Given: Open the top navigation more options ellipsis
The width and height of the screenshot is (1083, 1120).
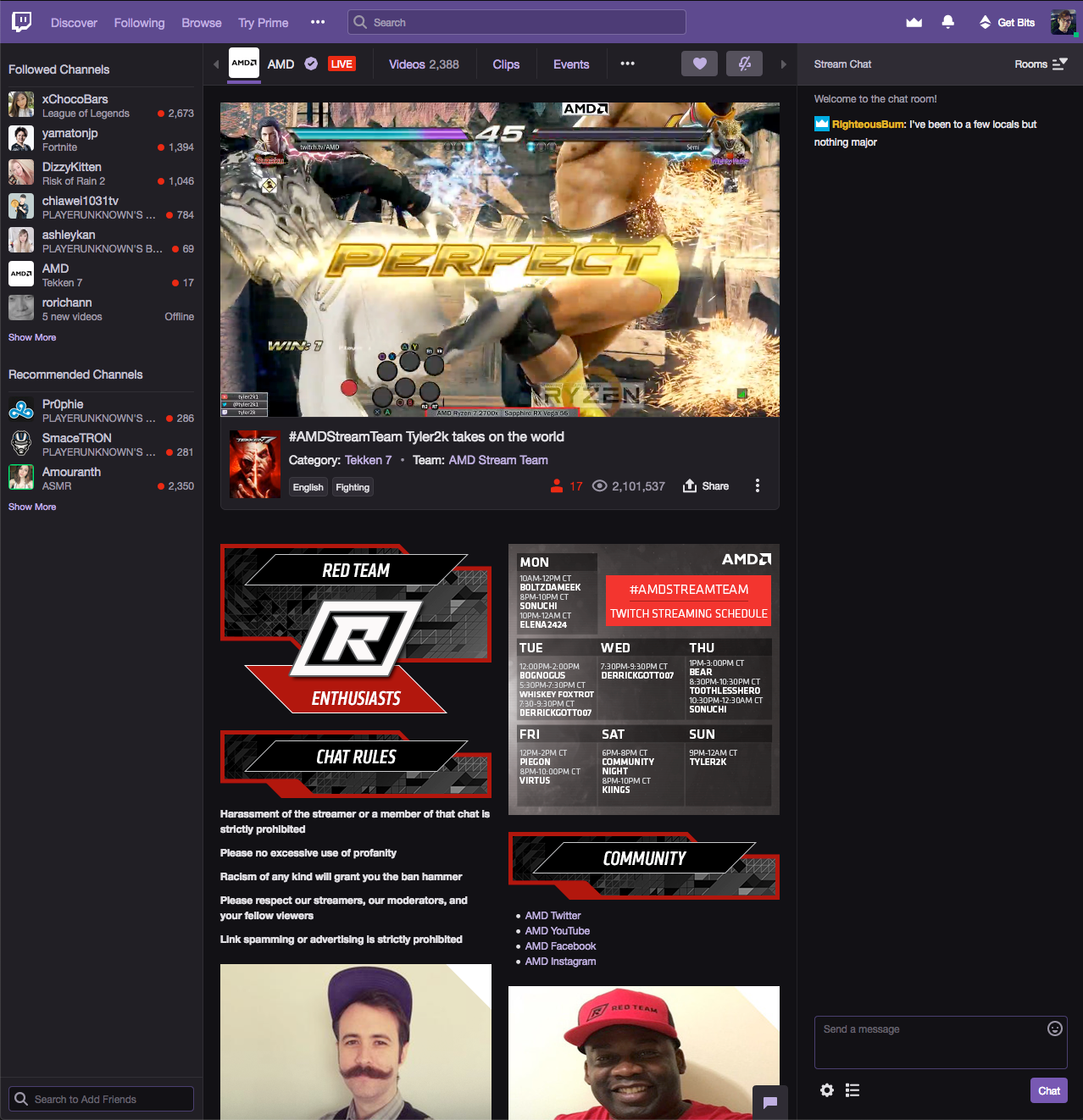Looking at the screenshot, I should tap(318, 22).
